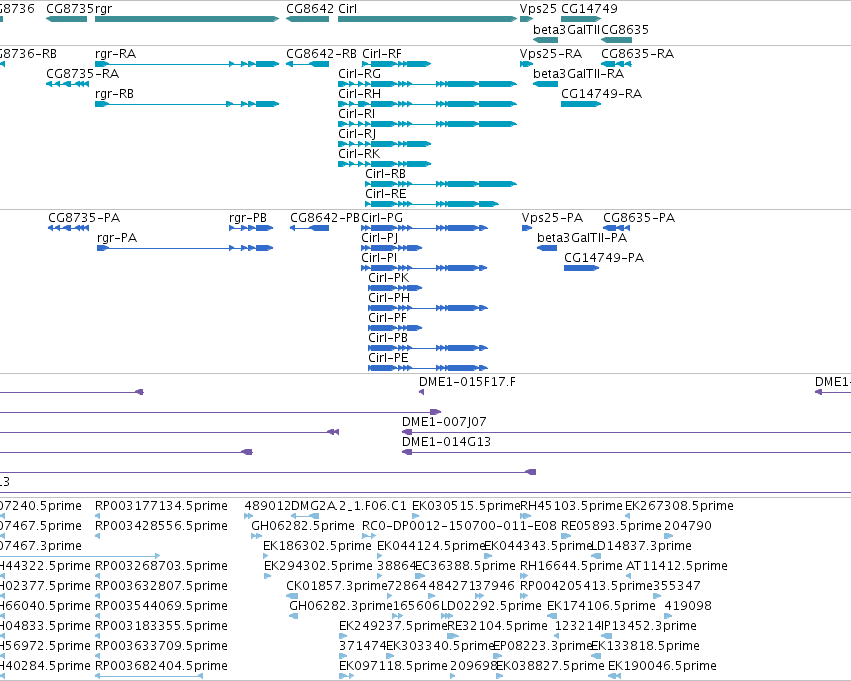
Task: Select EST RP003177134.5prime
Action: 98,516
